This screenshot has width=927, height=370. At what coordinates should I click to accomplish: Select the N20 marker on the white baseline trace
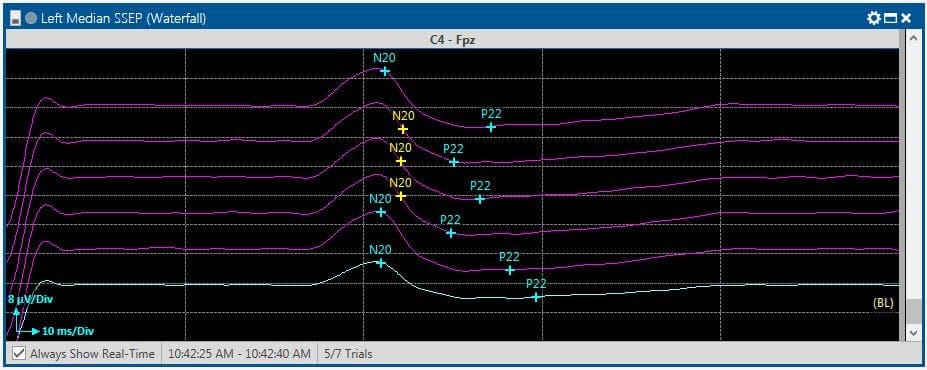point(381,263)
